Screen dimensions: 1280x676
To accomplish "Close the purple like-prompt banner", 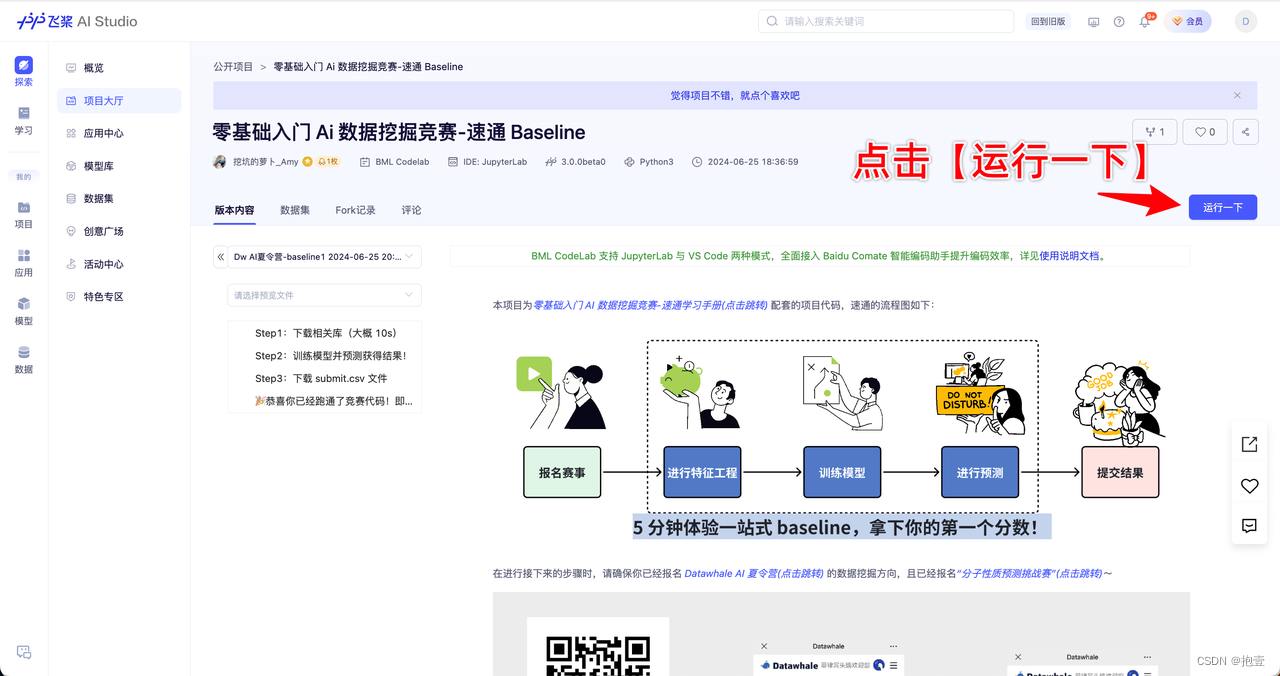I will click(x=1237, y=95).
